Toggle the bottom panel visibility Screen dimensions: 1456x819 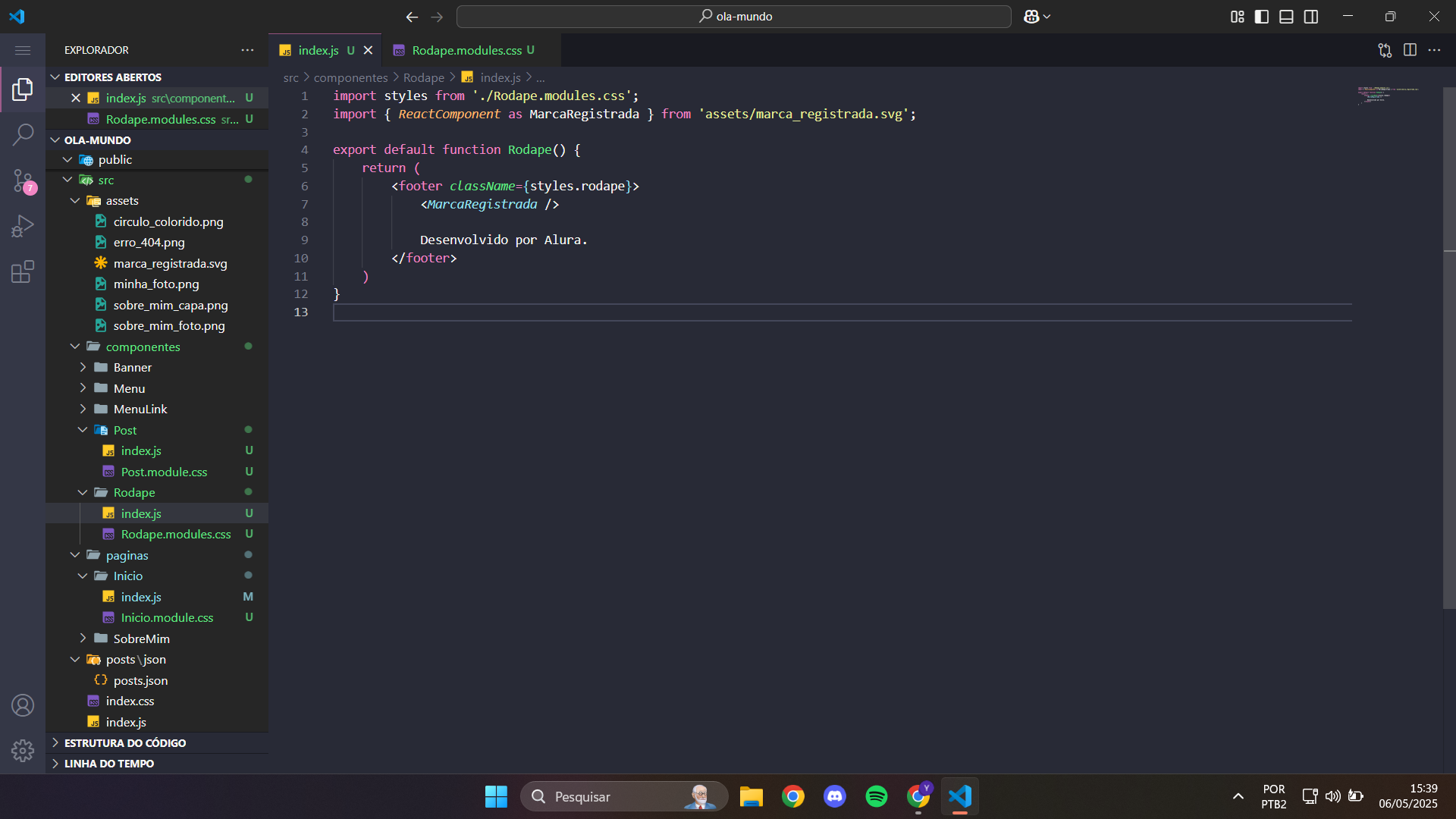pos(1286,17)
